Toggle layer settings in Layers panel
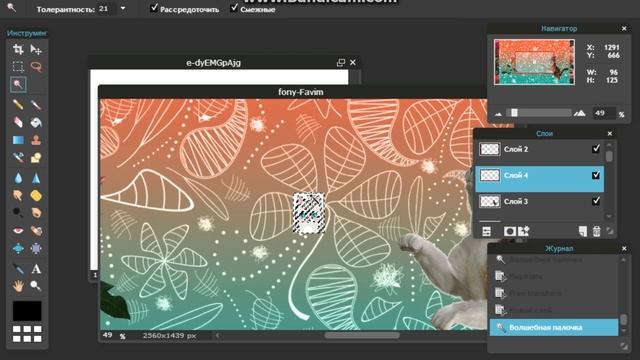This screenshot has height=360, width=640. [x=487, y=231]
